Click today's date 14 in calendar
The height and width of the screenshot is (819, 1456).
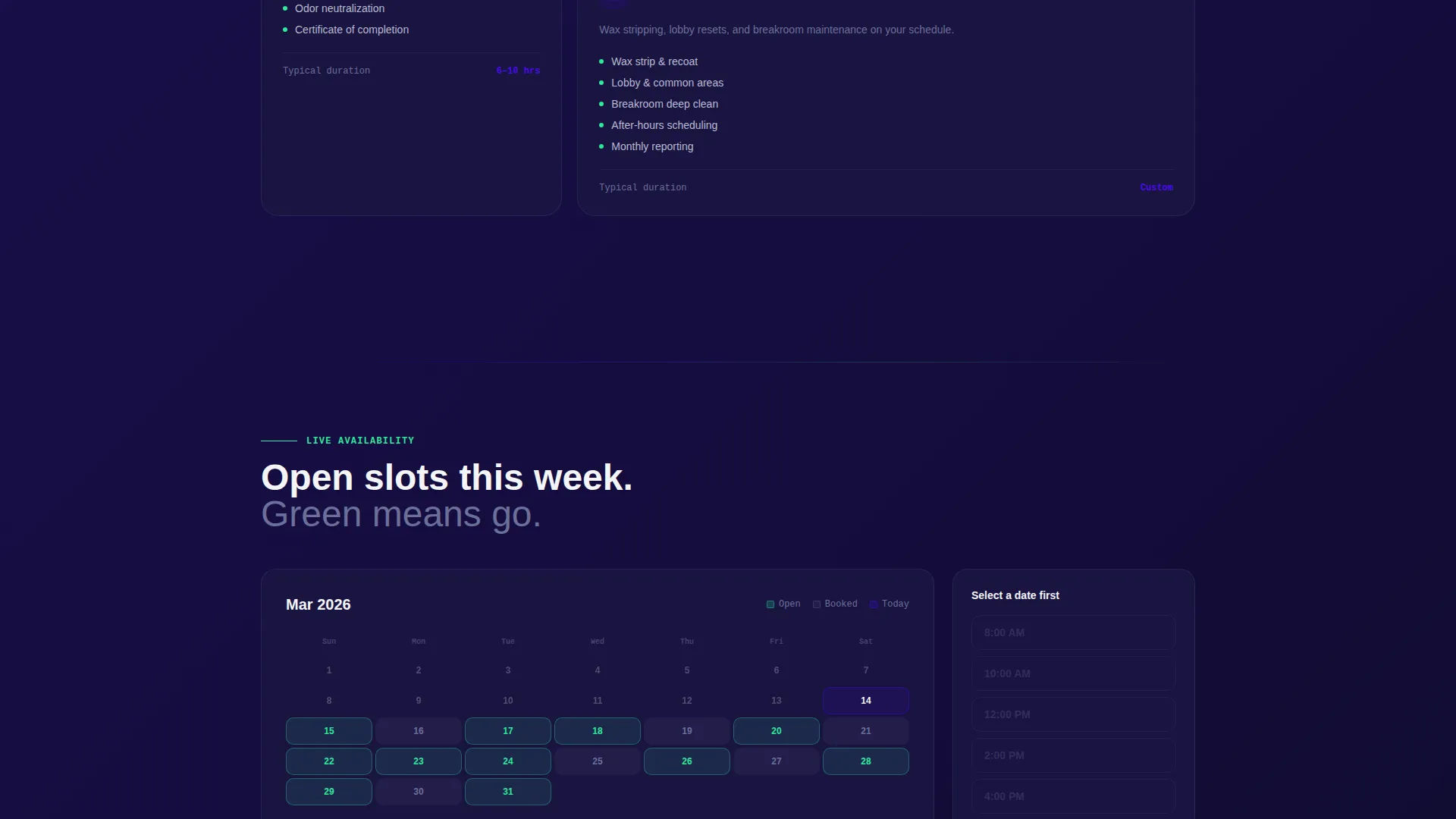tap(865, 700)
